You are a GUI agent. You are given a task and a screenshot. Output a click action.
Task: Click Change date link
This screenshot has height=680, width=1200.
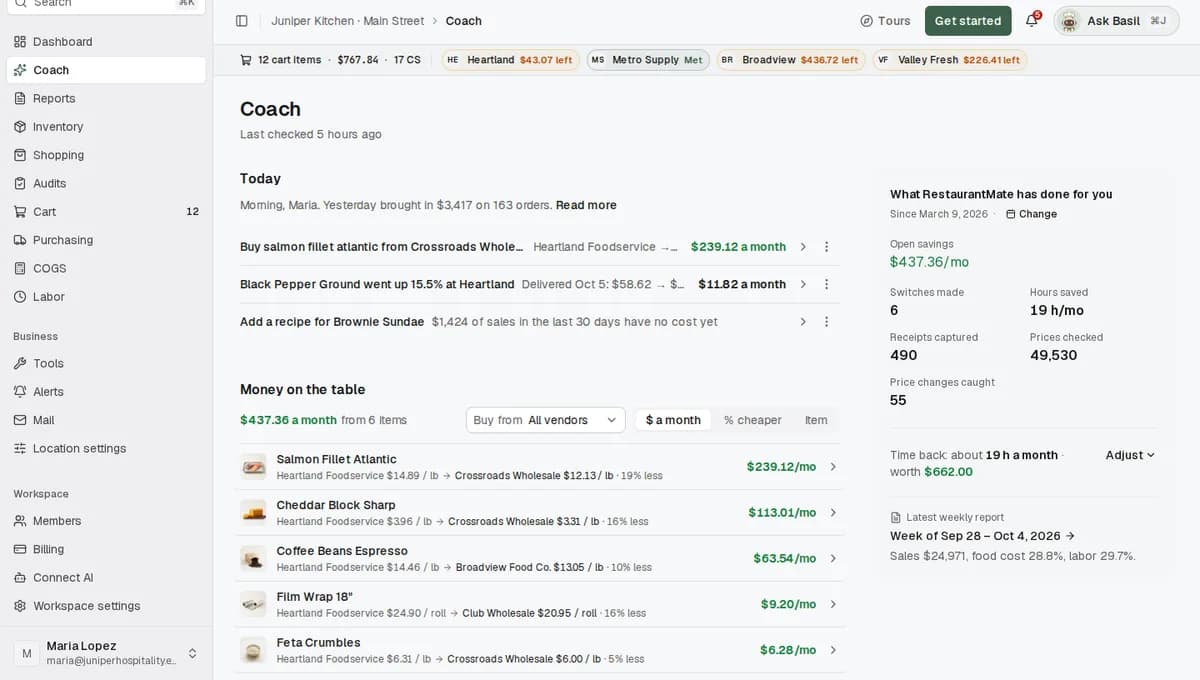1031,214
